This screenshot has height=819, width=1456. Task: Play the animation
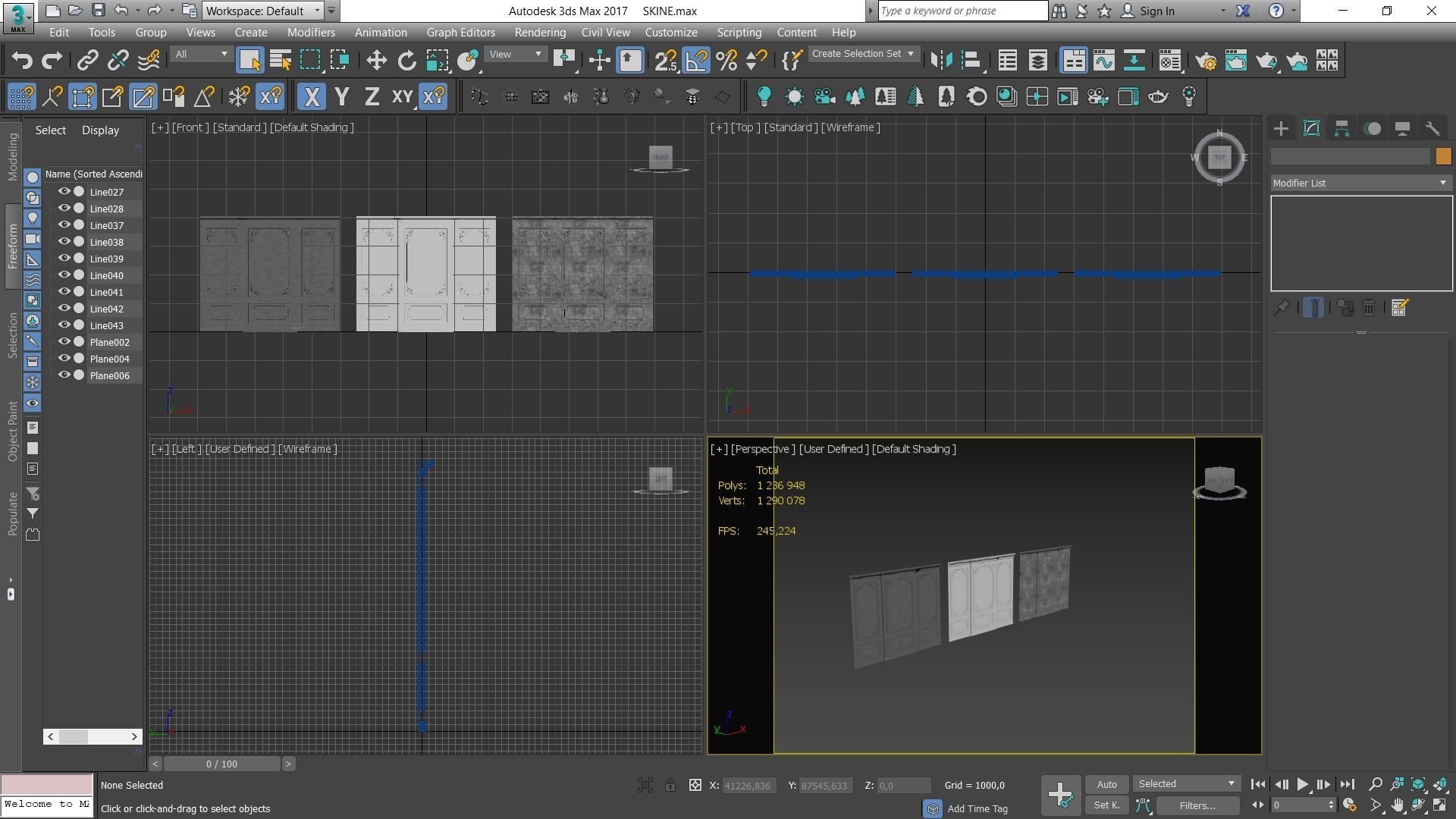pyautogui.click(x=1302, y=784)
